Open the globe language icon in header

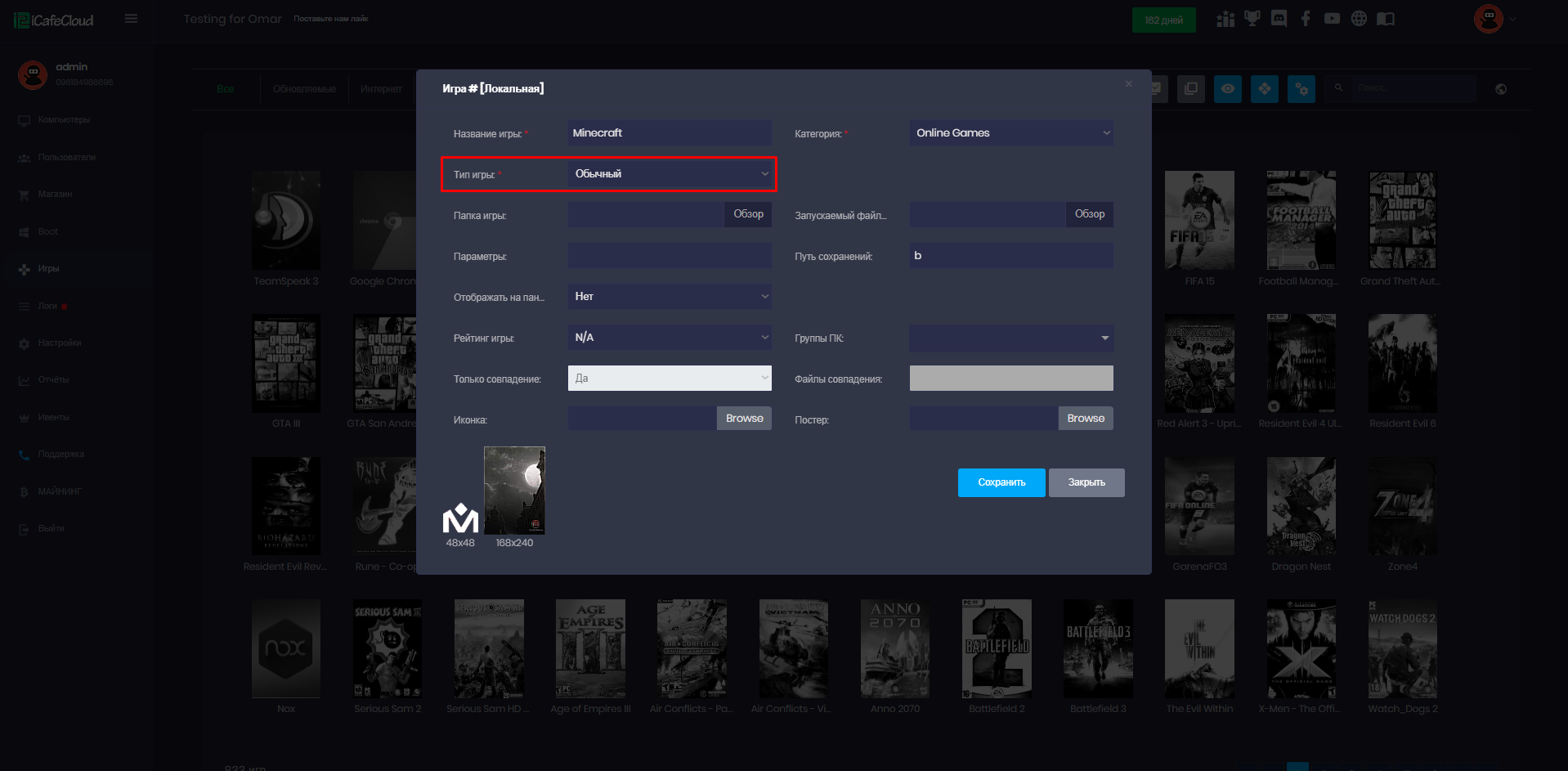point(1359,19)
